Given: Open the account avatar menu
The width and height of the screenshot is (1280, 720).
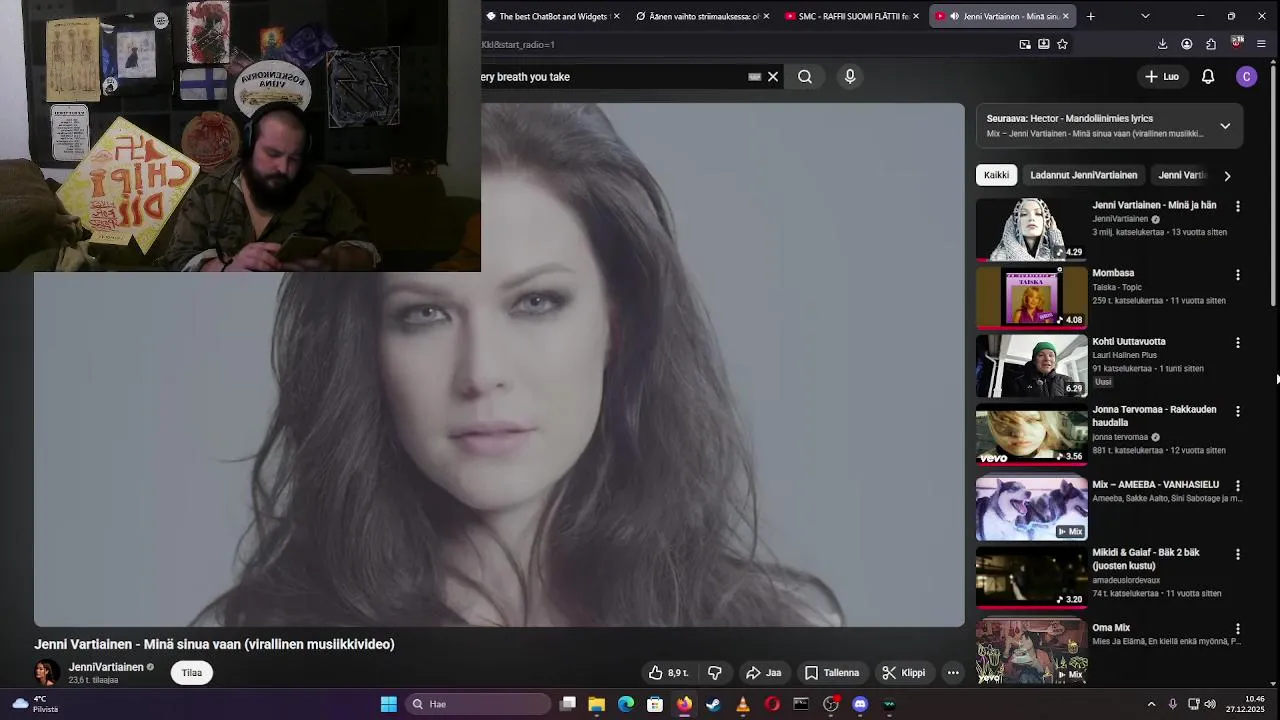Looking at the screenshot, I should 1246,76.
